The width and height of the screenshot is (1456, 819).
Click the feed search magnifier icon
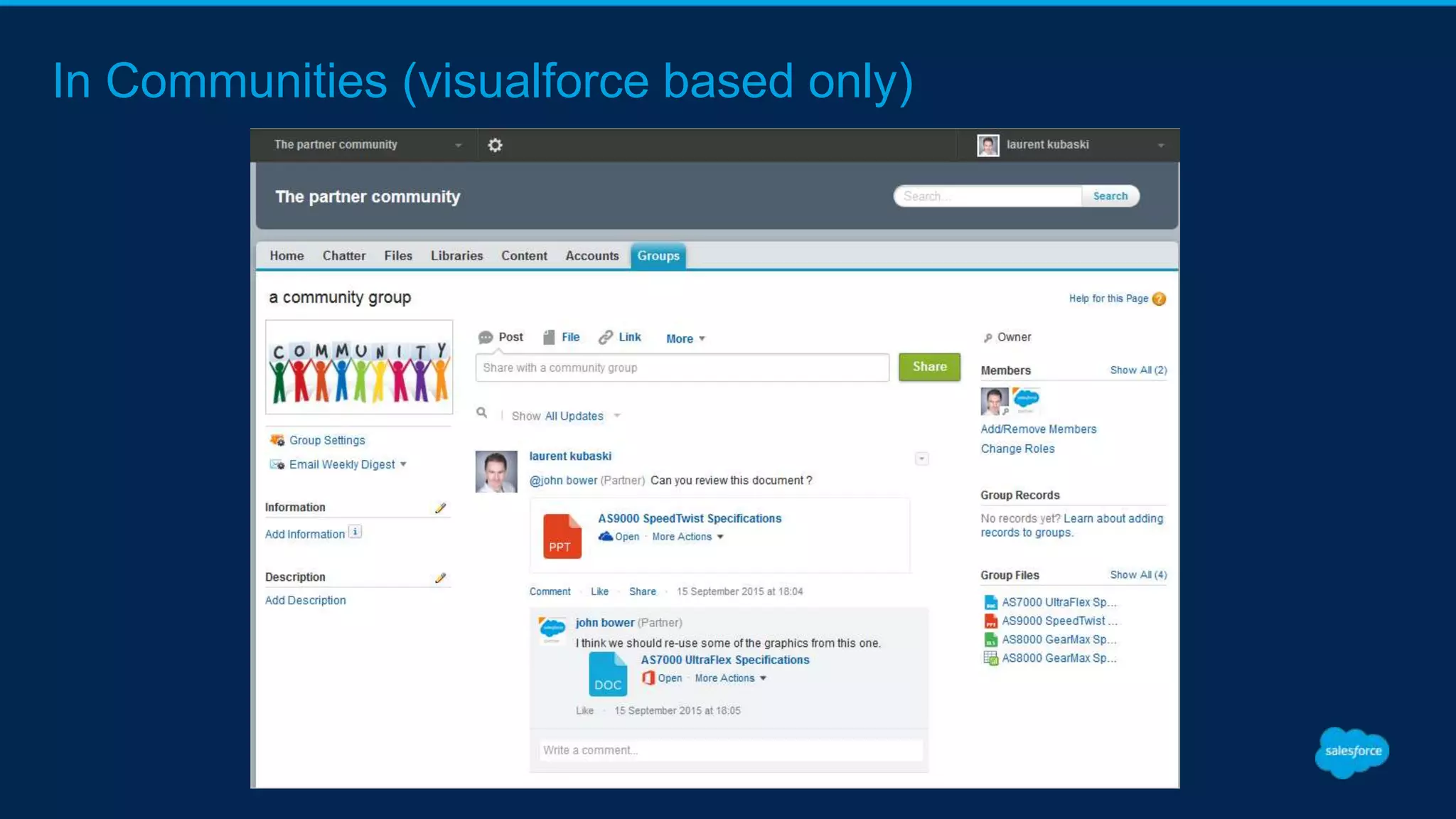tap(481, 412)
